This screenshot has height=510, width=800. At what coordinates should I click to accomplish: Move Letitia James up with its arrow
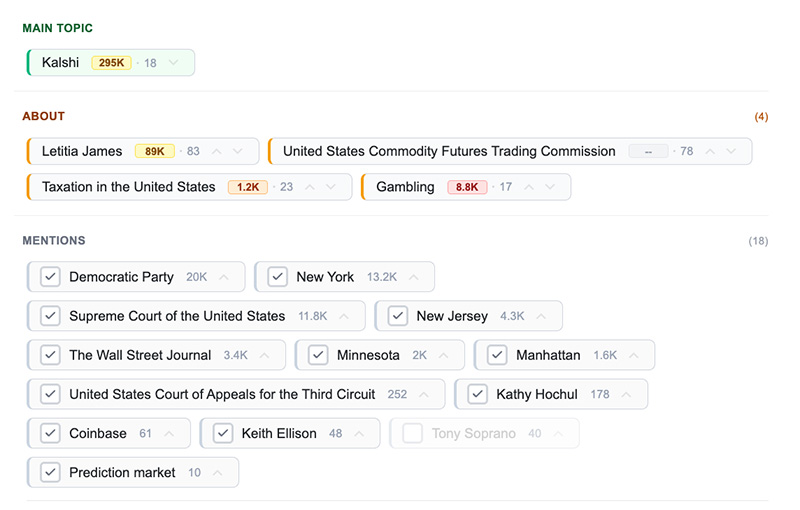[217, 151]
